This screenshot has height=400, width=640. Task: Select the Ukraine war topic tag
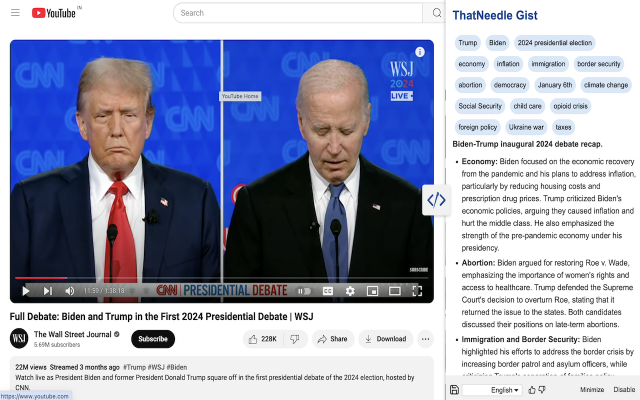(526, 127)
